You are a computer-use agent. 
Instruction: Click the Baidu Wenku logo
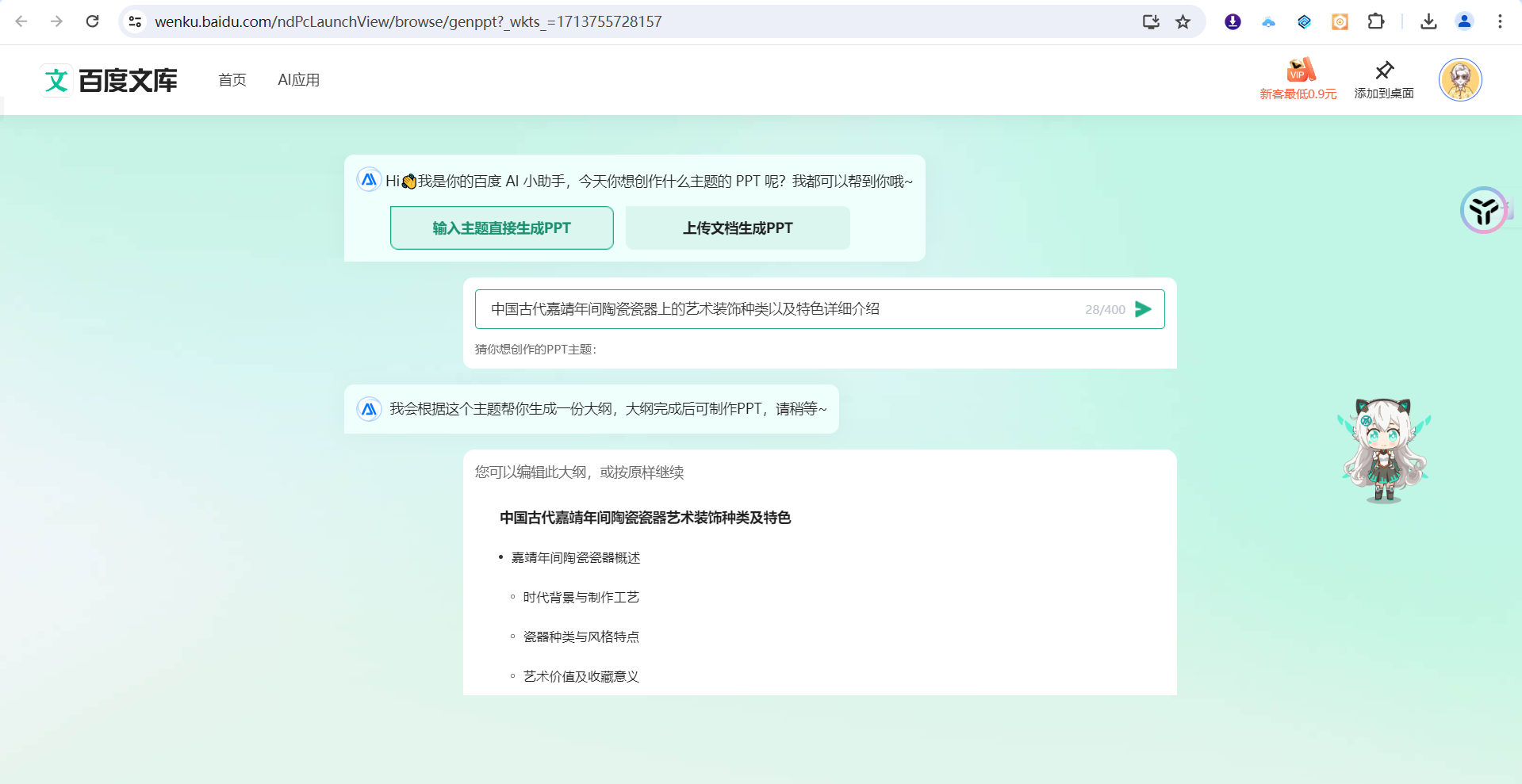(x=109, y=80)
